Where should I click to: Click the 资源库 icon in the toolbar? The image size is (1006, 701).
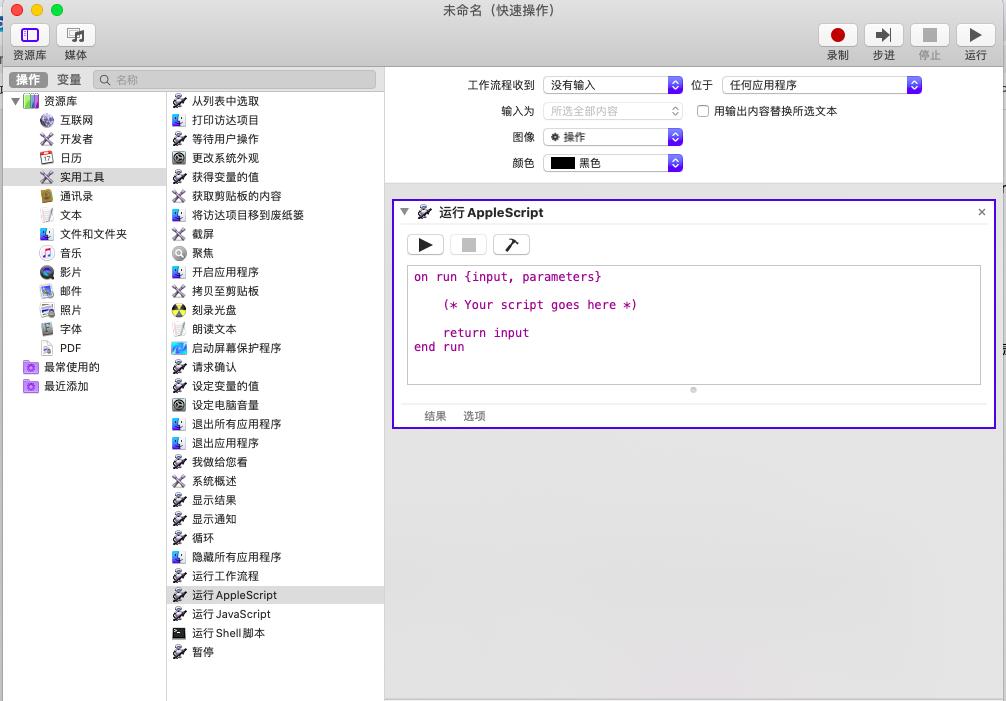point(29,36)
